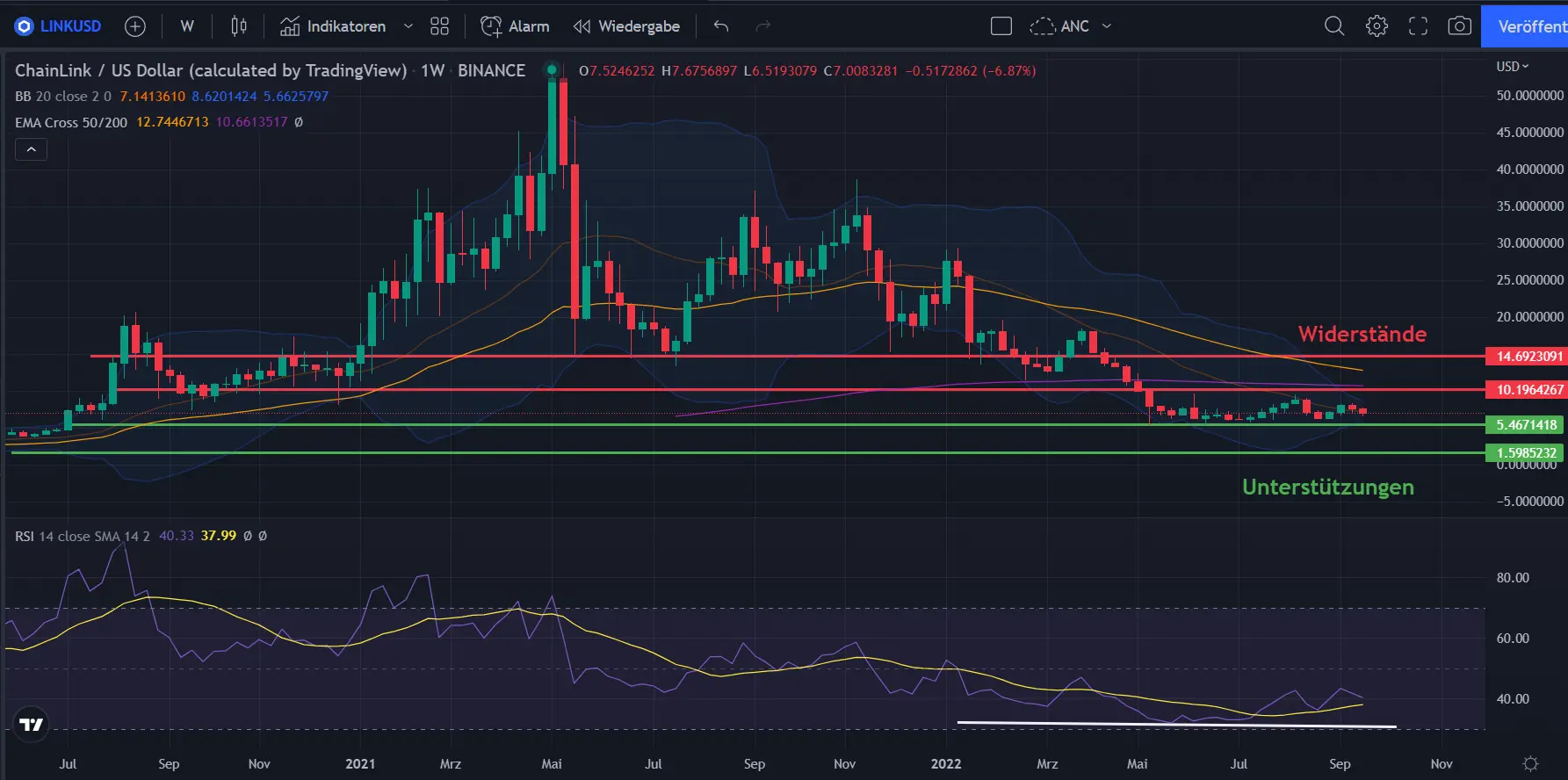Click the 40.00 RSI scale label
The height and width of the screenshot is (780, 1568).
coord(1513,699)
